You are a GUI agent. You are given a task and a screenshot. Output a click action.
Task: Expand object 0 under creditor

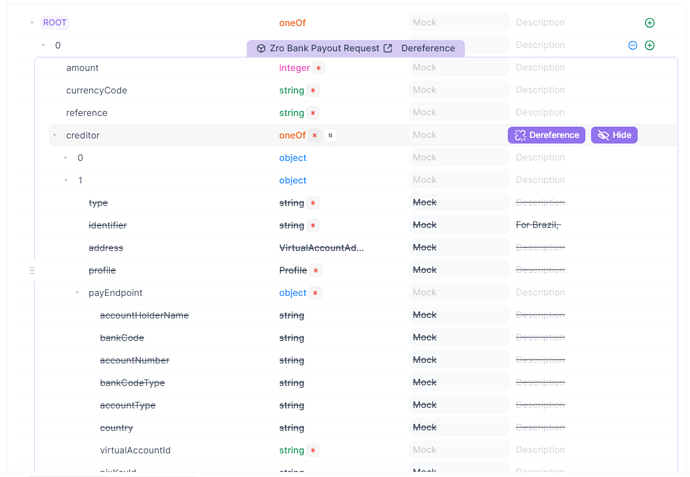click(x=66, y=158)
